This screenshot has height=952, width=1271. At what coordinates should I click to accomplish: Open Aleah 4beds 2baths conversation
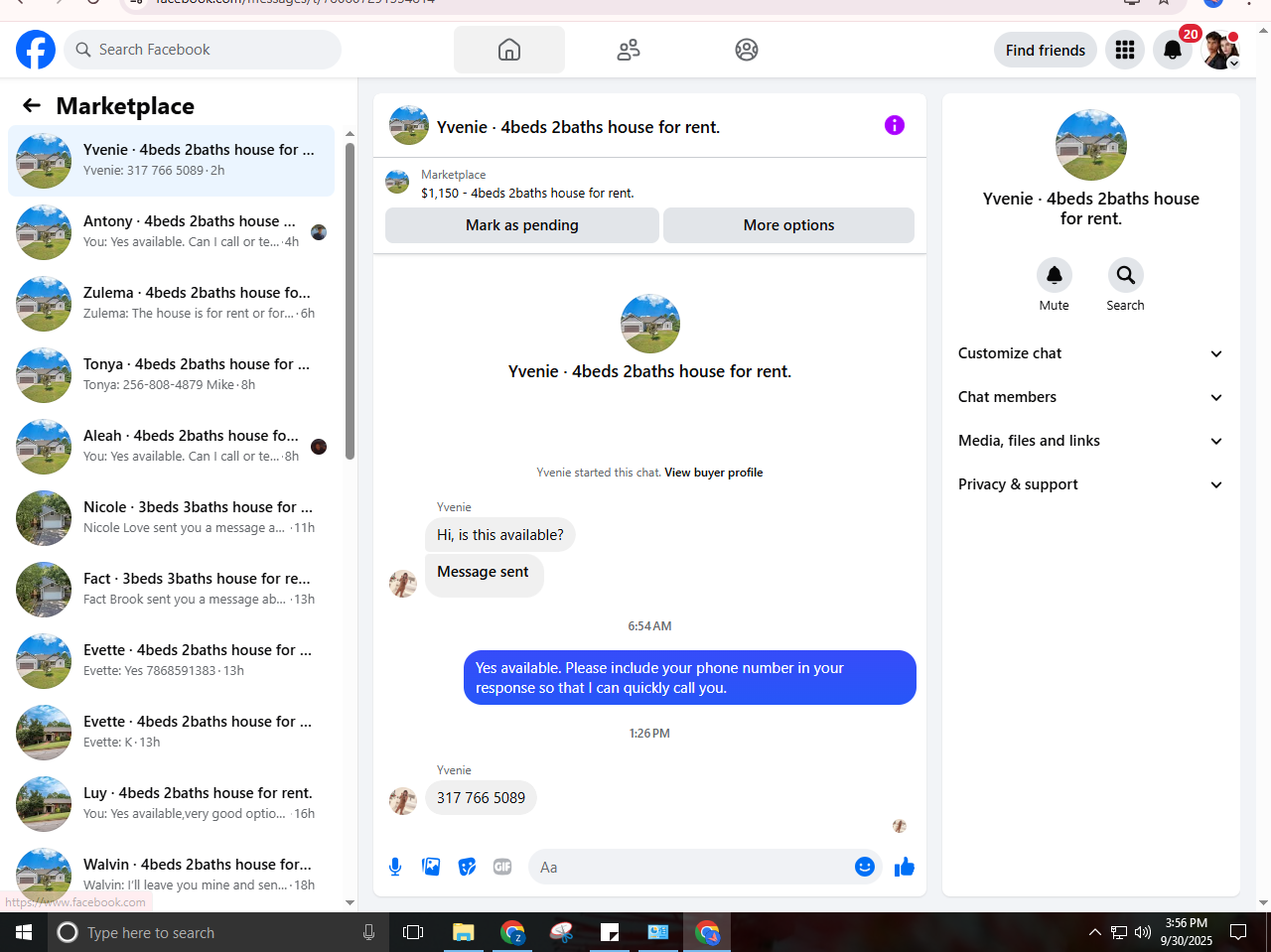coord(171,447)
